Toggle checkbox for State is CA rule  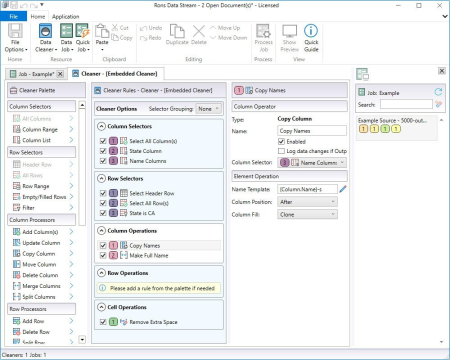(103, 213)
